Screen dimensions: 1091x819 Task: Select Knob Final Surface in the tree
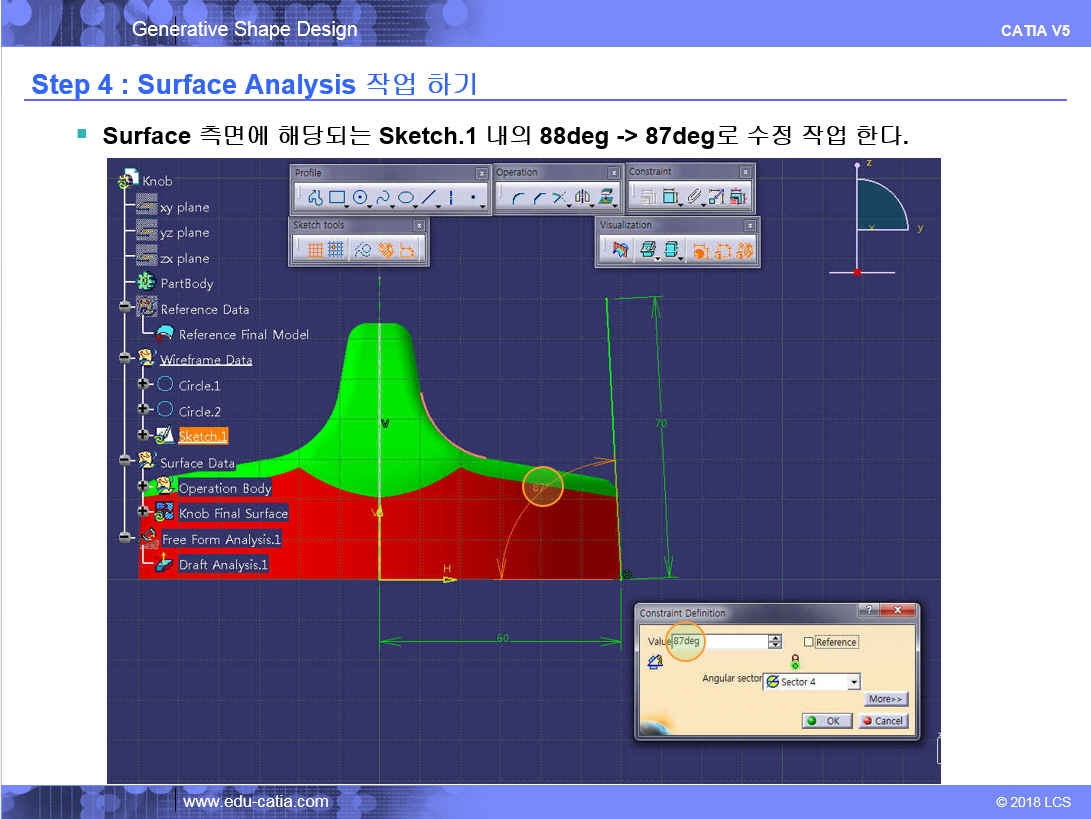tap(233, 514)
